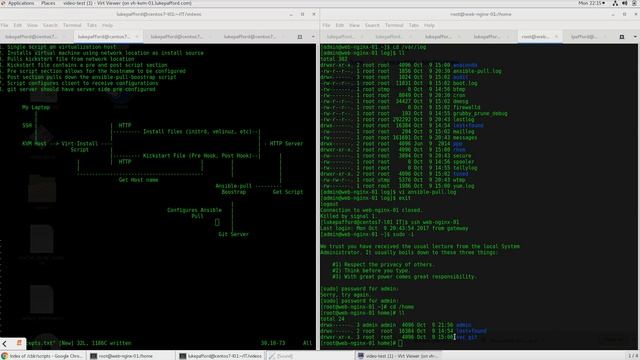Minimize the left terminal window
Viewport: 640px width, 360px height.
(291, 14)
